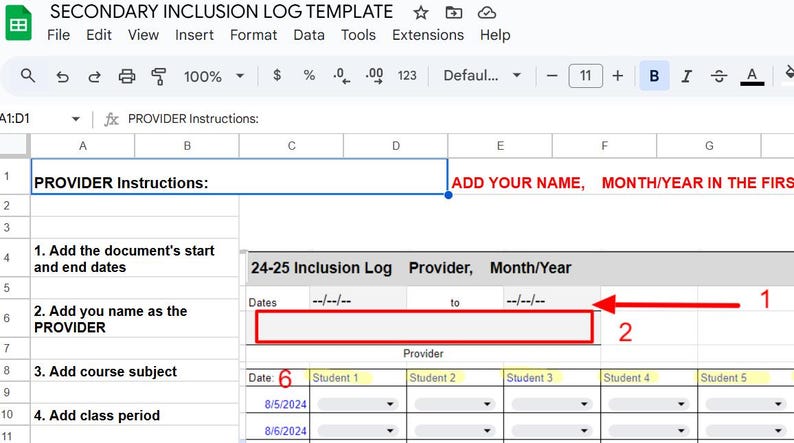Viewport: 794px width, 443px height.
Task: Open Student 4 dropdown for 8/6/2024
Action: tap(649, 430)
